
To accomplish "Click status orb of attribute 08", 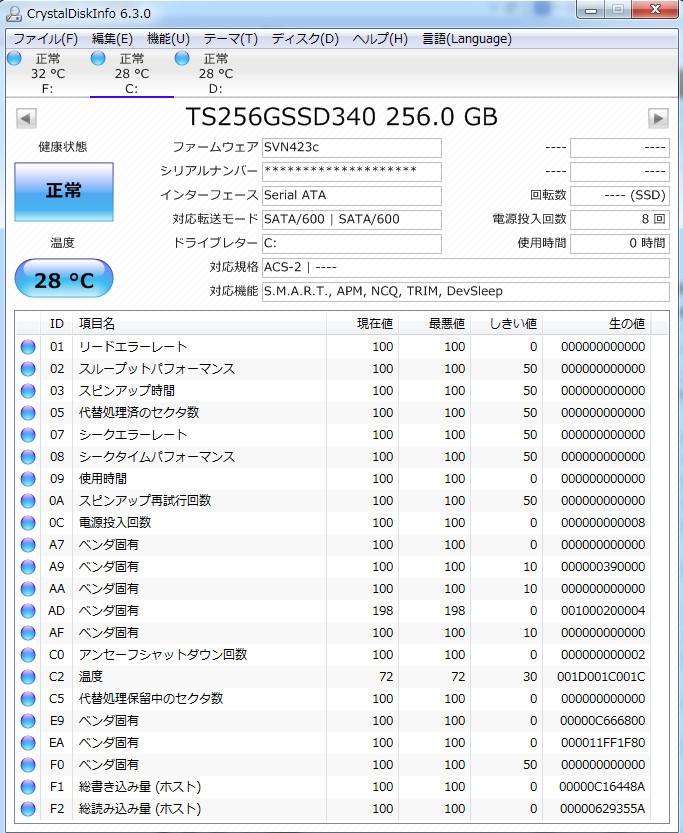I will (x=28, y=457).
